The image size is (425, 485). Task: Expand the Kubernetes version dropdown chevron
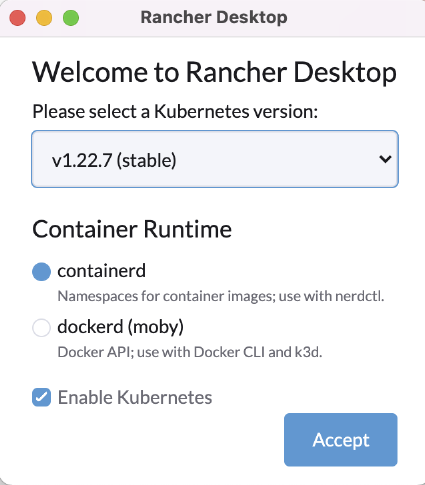coord(385,159)
